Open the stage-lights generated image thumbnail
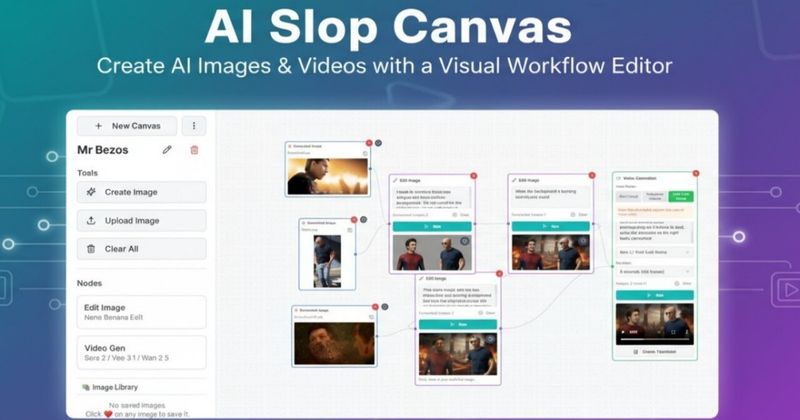800x420 pixels. point(328,176)
